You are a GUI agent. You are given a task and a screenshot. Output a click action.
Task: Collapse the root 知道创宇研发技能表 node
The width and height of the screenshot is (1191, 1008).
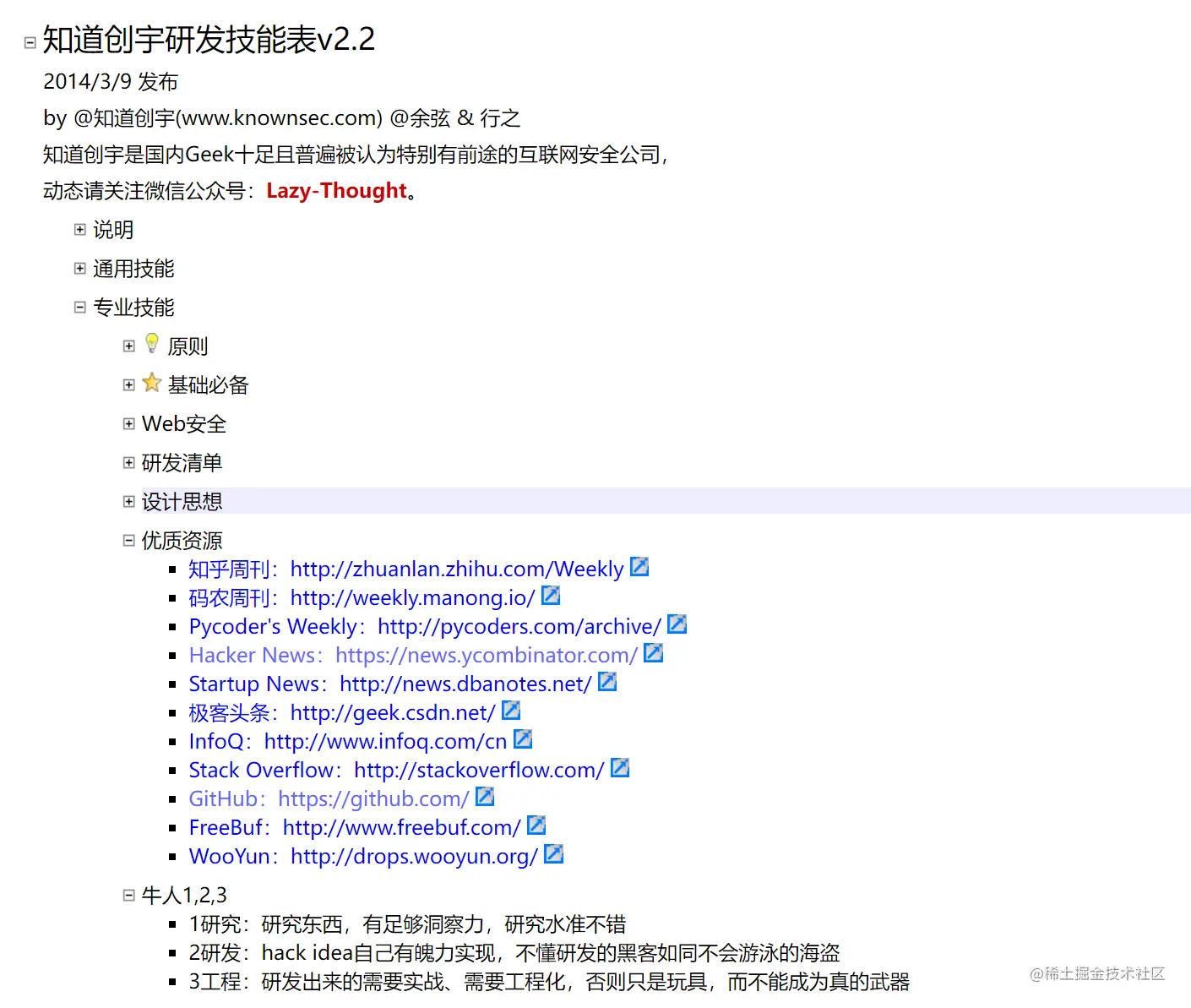point(30,42)
